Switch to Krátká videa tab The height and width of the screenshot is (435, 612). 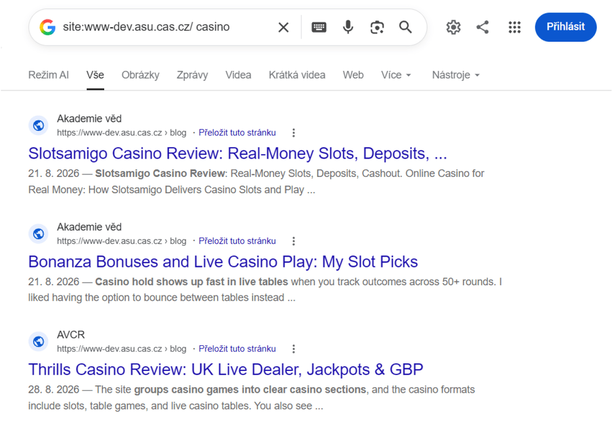point(297,75)
